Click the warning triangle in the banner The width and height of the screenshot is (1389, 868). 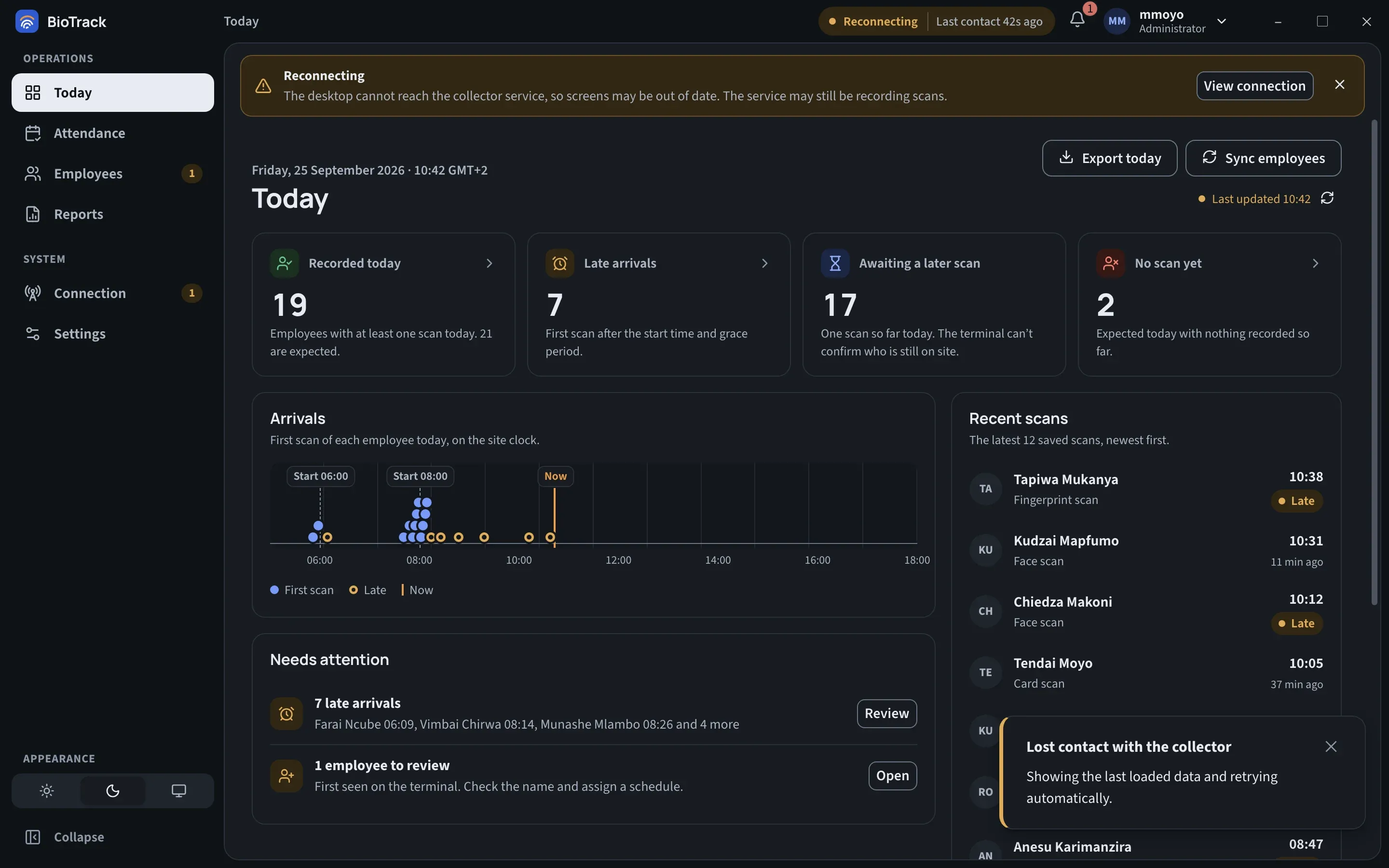click(263, 86)
